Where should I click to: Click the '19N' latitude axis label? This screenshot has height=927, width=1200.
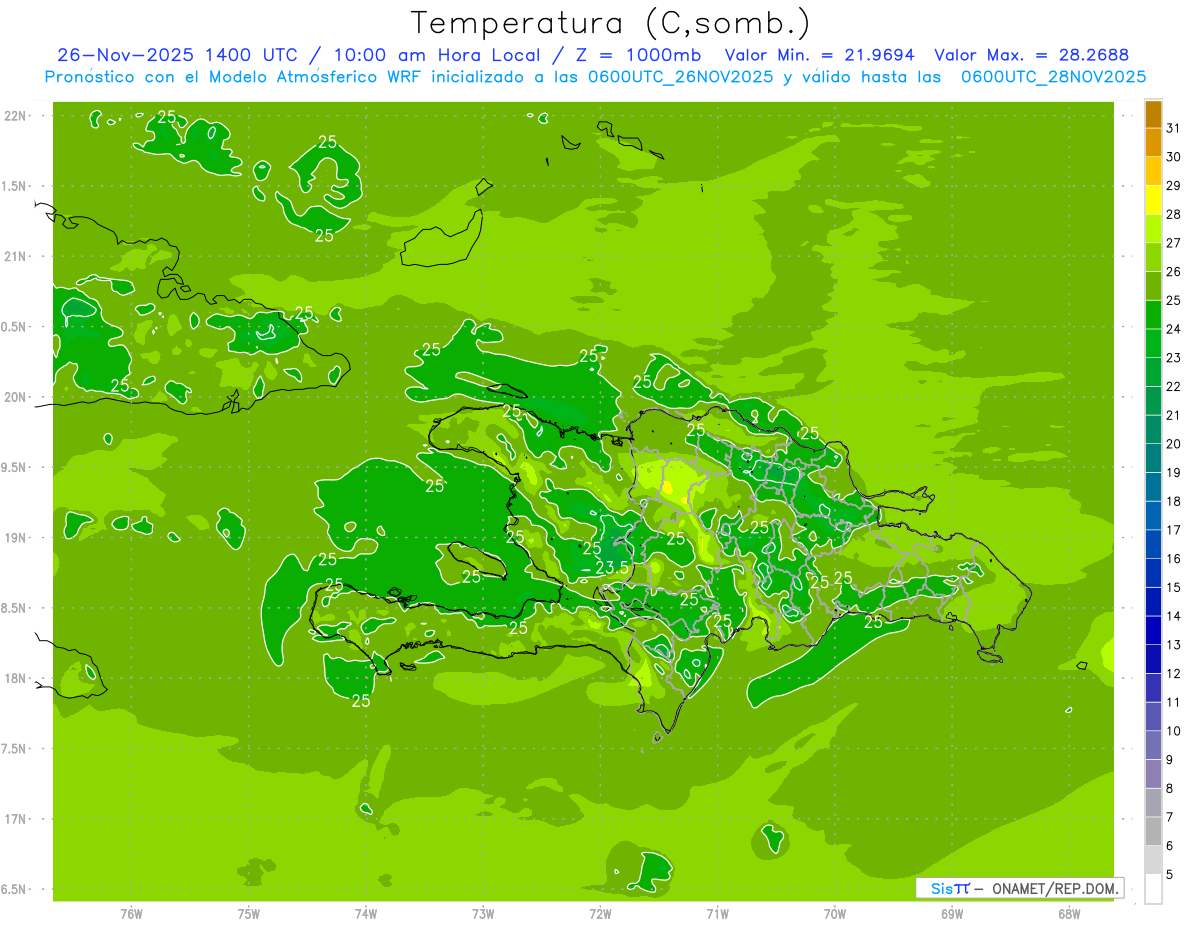(15, 538)
